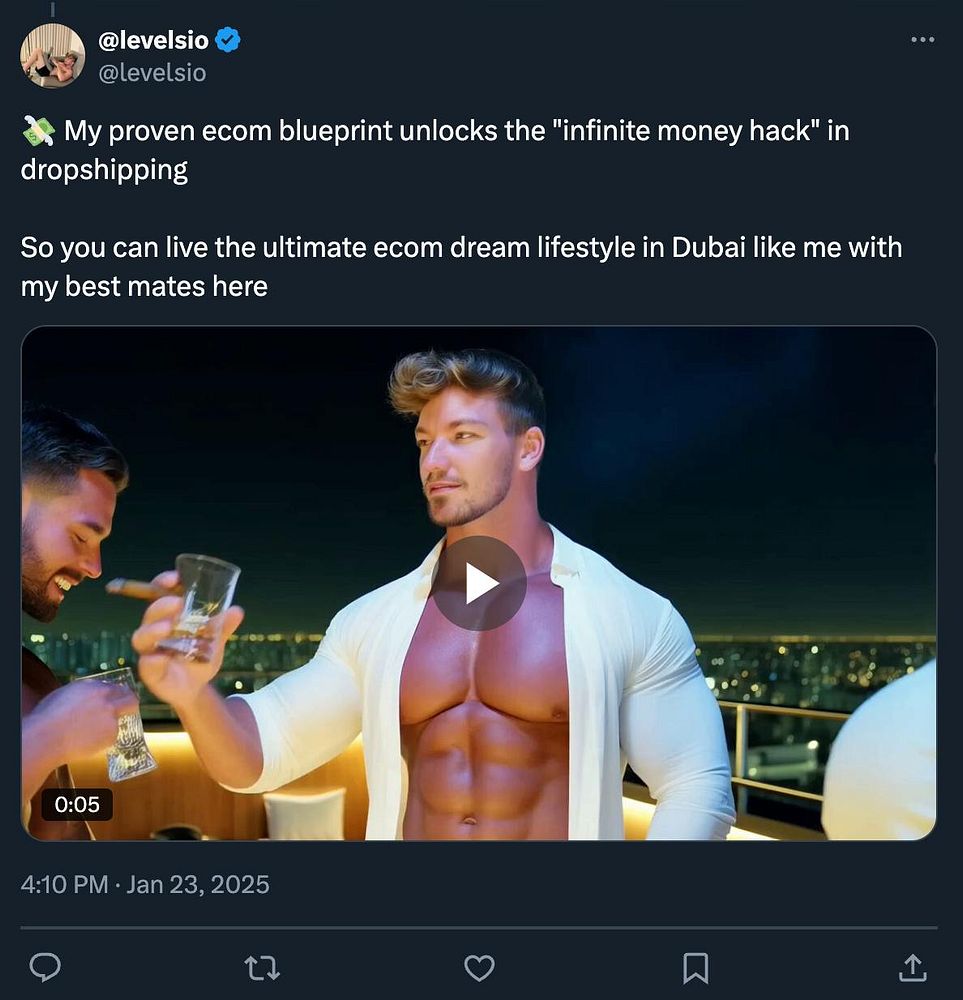Click the word 'dropshipping' in the tweet
963x1000 pixels.
coord(104,169)
